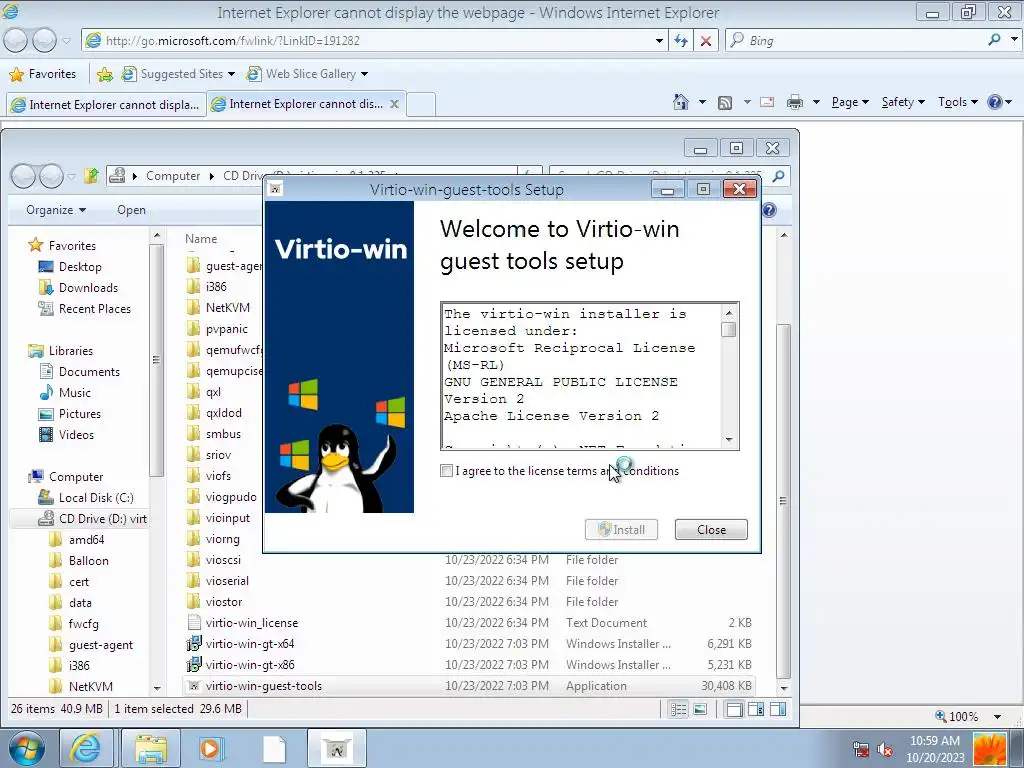Viewport: 1024px width, 768px height.
Task: Select virtio-win_license text document
Action: [251, 623]
